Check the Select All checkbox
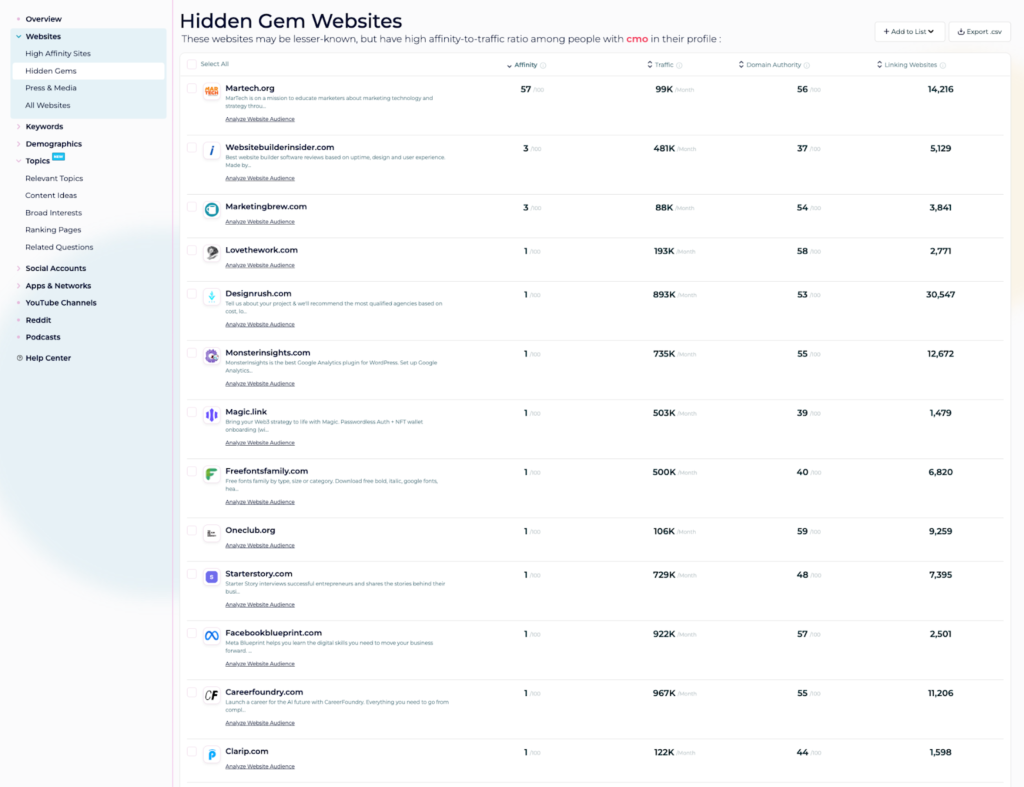This screenshot has width=1024, height=787. click(x=191, y=64)
